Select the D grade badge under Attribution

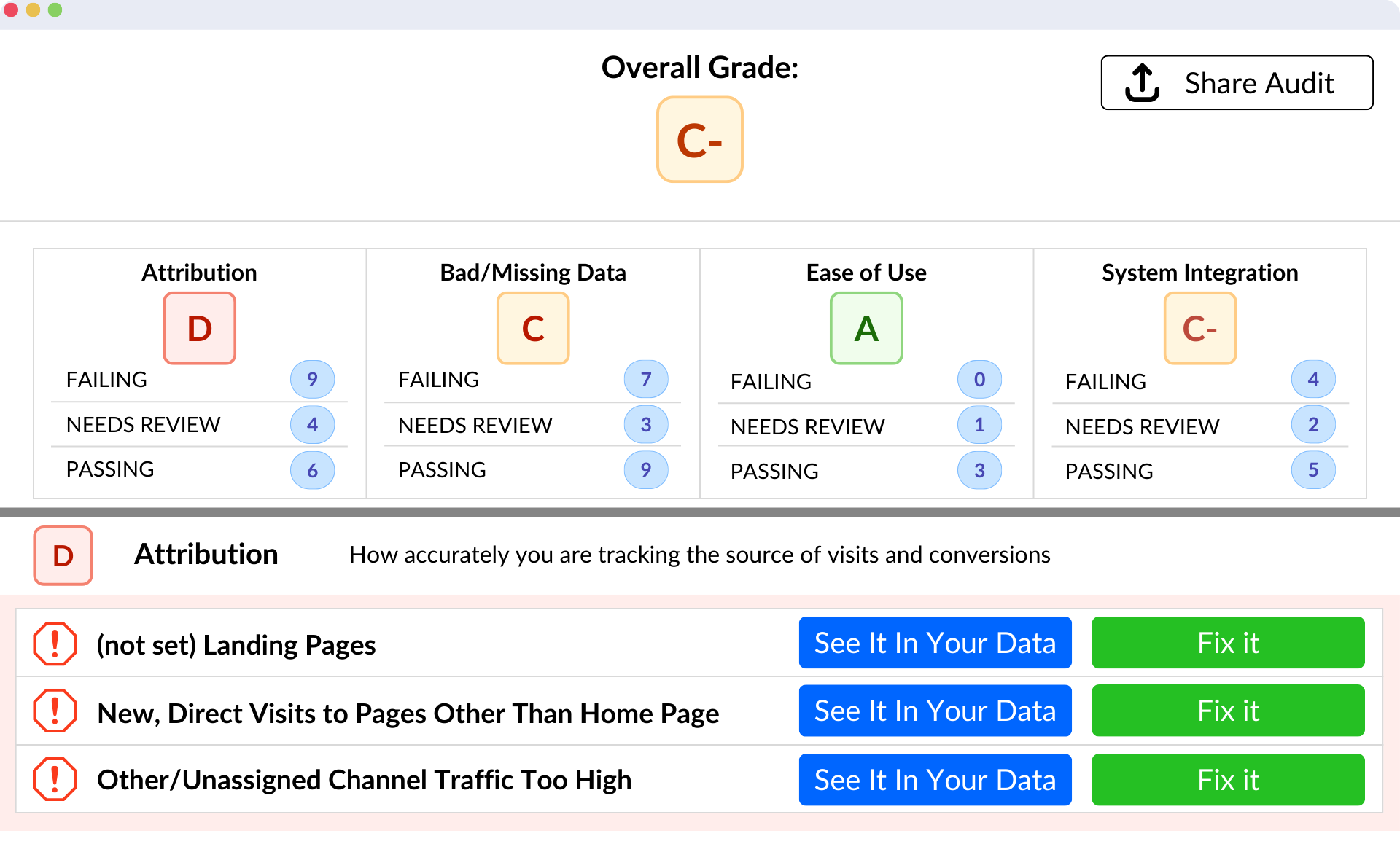[x=199, y=328]
